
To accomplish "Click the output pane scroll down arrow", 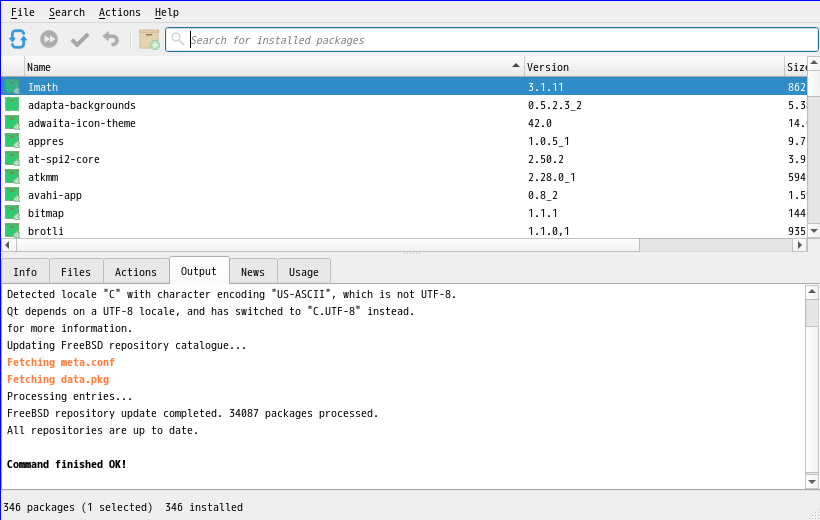I will 812,481.
